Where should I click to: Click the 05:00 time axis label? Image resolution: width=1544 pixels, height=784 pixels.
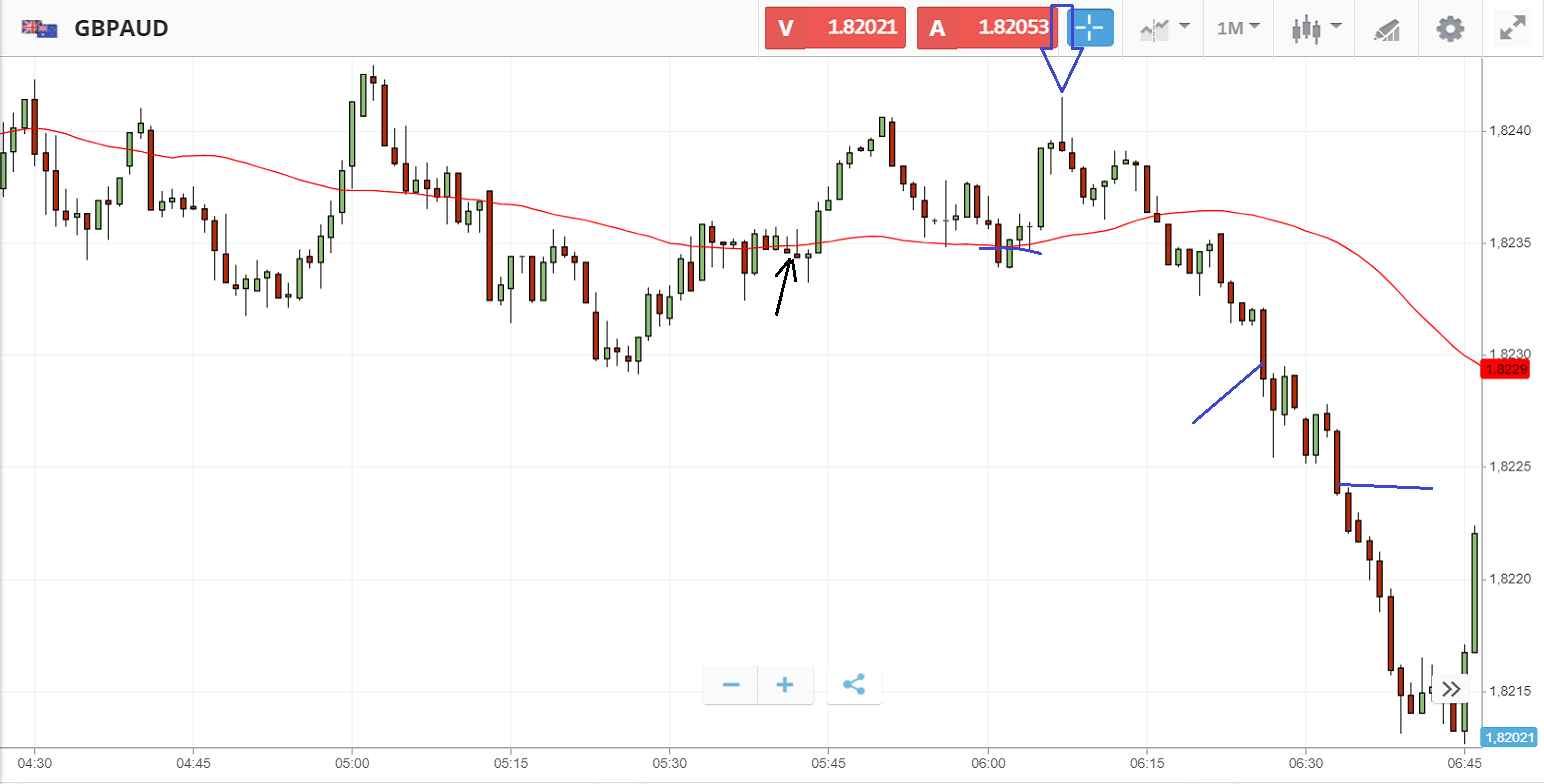coord(352,762)
